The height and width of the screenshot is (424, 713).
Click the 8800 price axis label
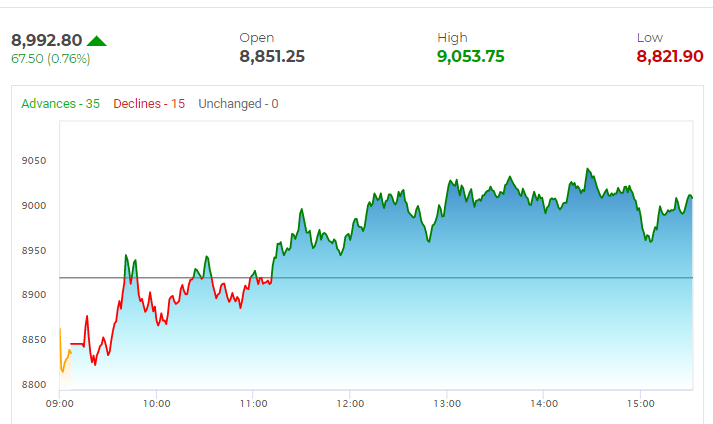[x=34, y=385]
